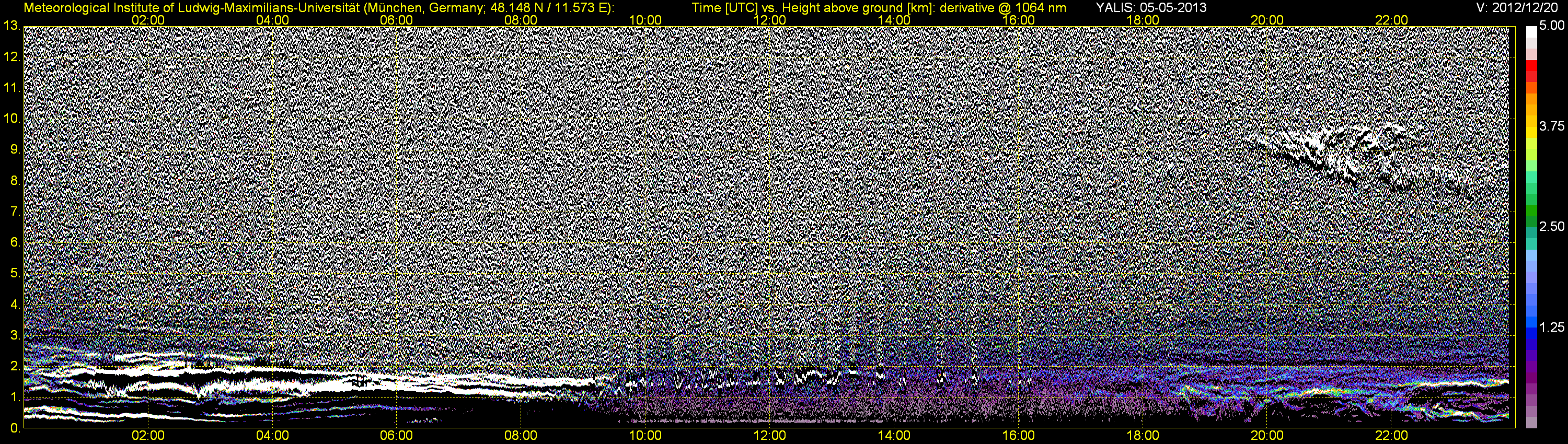Click the 0 km height axis label
Screen dimensions: 1568x444
click(15, 428)
